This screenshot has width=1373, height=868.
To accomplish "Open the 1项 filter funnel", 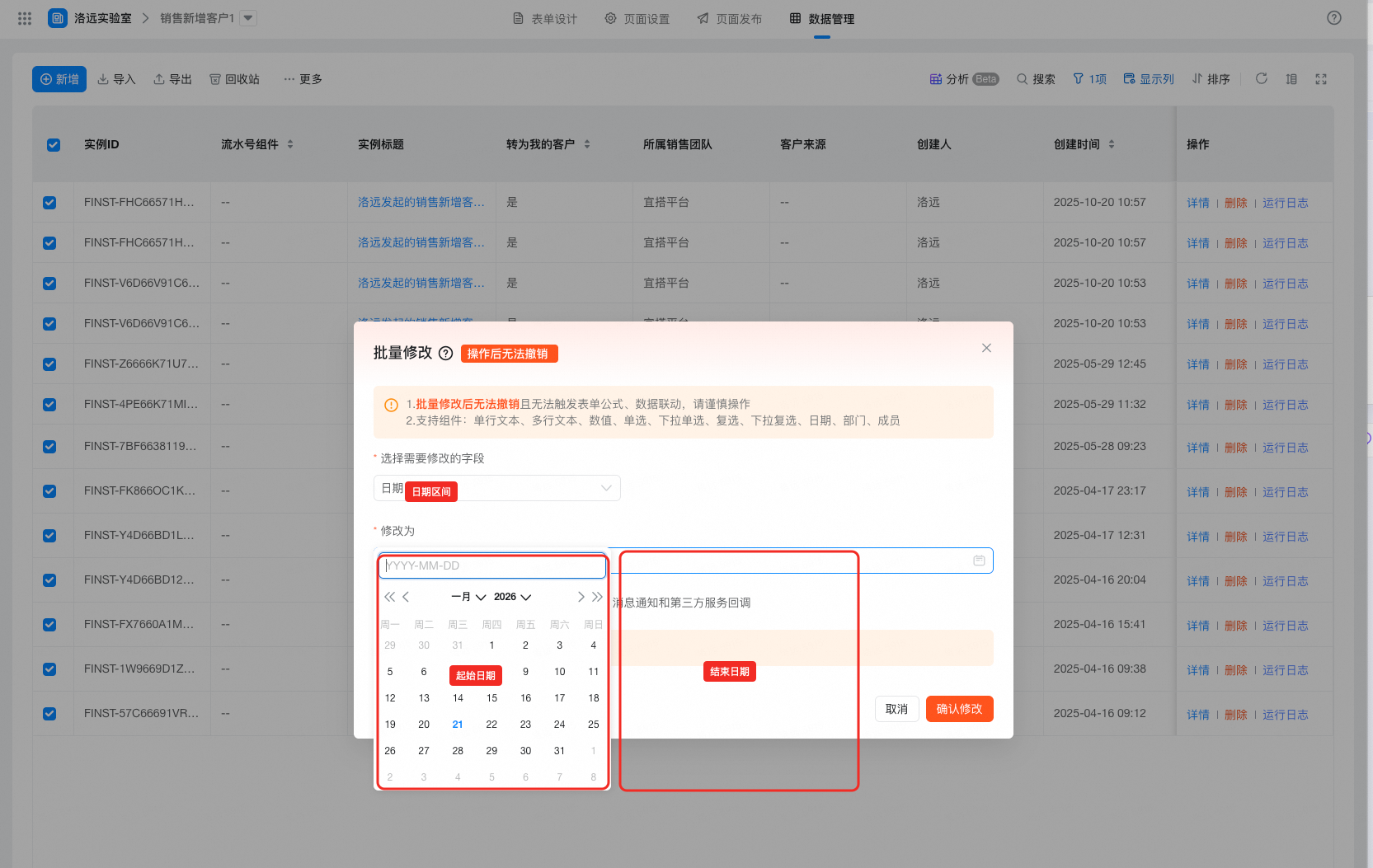I will [1089, 79].
